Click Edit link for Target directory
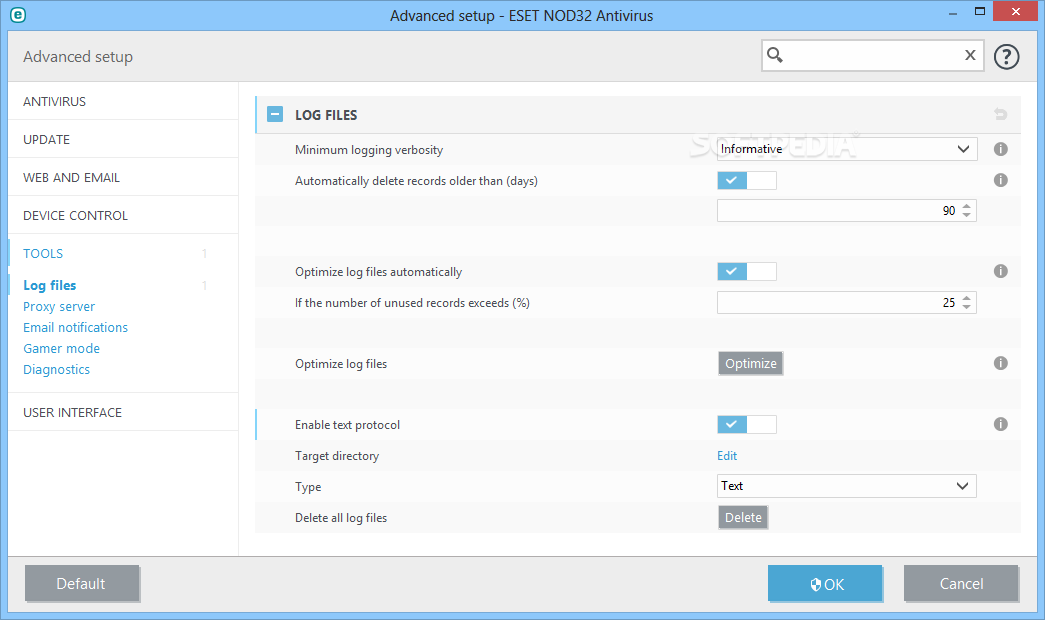 click(x=727, y=456)
